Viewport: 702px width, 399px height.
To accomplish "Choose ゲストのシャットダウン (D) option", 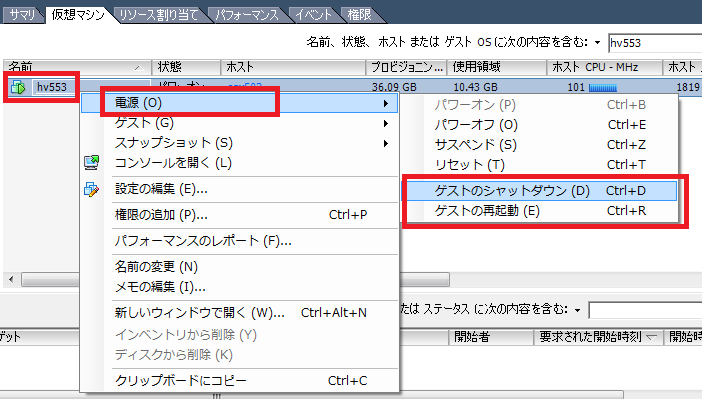I will coord(539,191).
